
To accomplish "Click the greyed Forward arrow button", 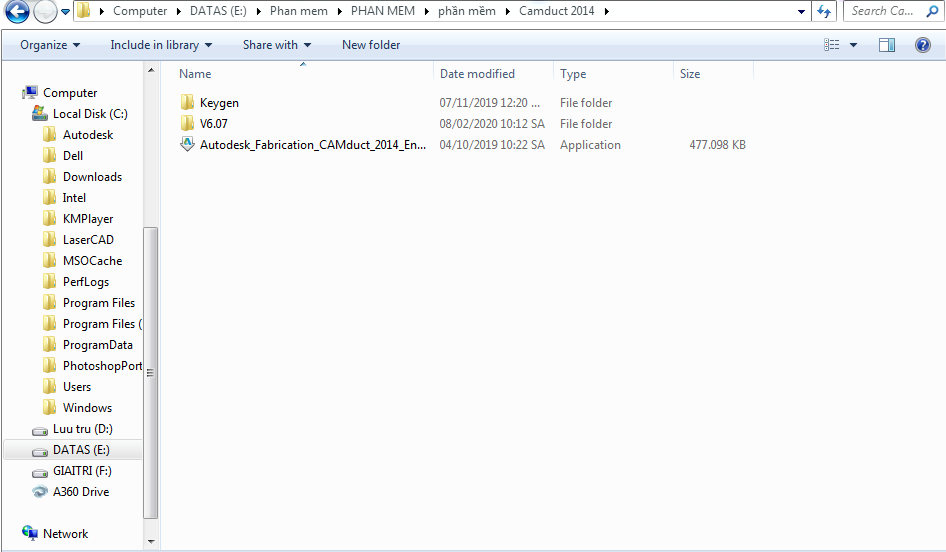I will pyautogui.click(x=45, y=11).
